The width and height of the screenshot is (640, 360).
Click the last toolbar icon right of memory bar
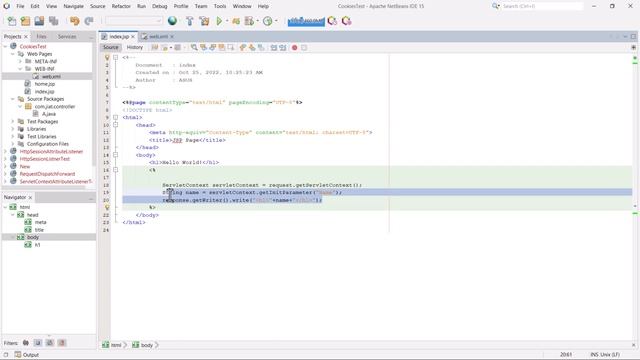(x=347, y=21)
